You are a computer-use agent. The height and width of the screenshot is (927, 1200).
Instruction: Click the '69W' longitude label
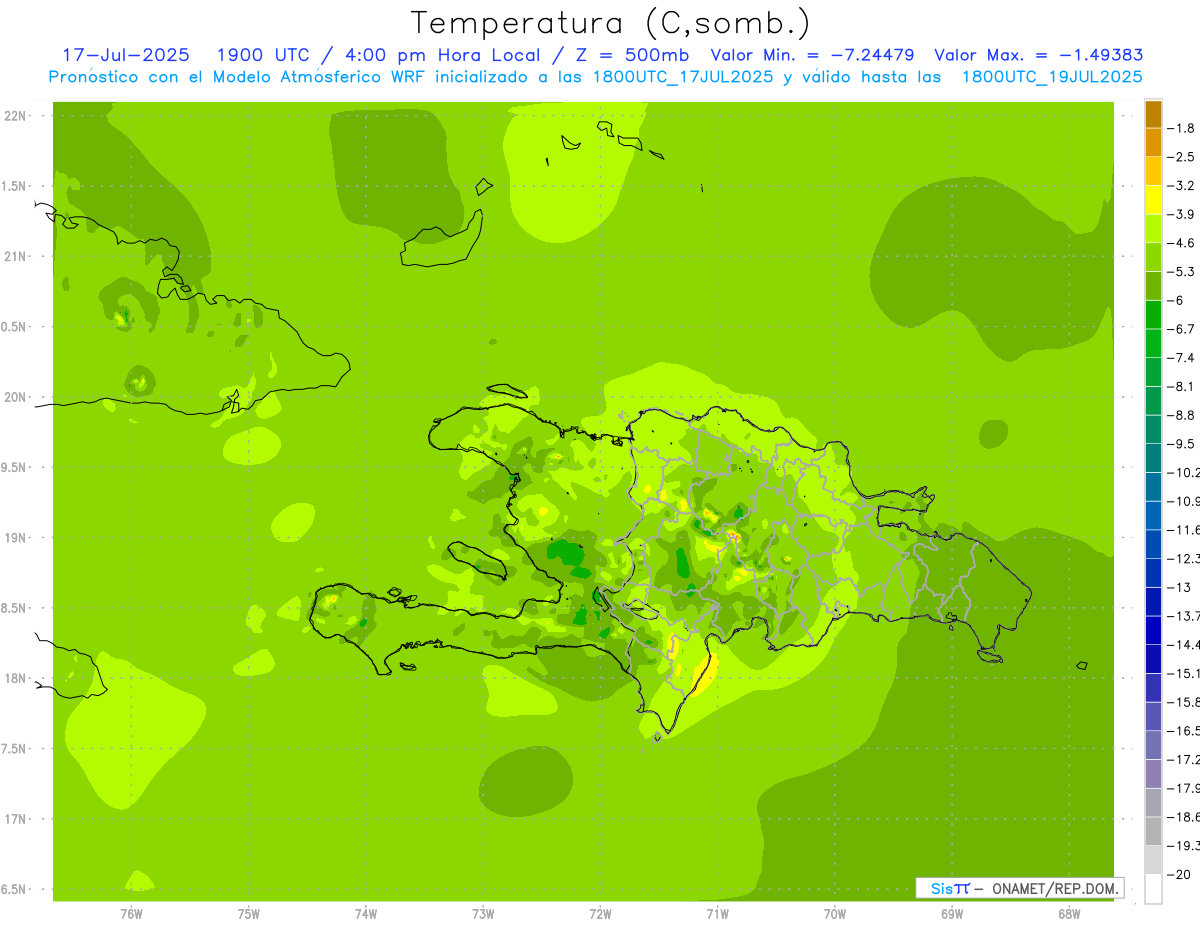(952, 915)
